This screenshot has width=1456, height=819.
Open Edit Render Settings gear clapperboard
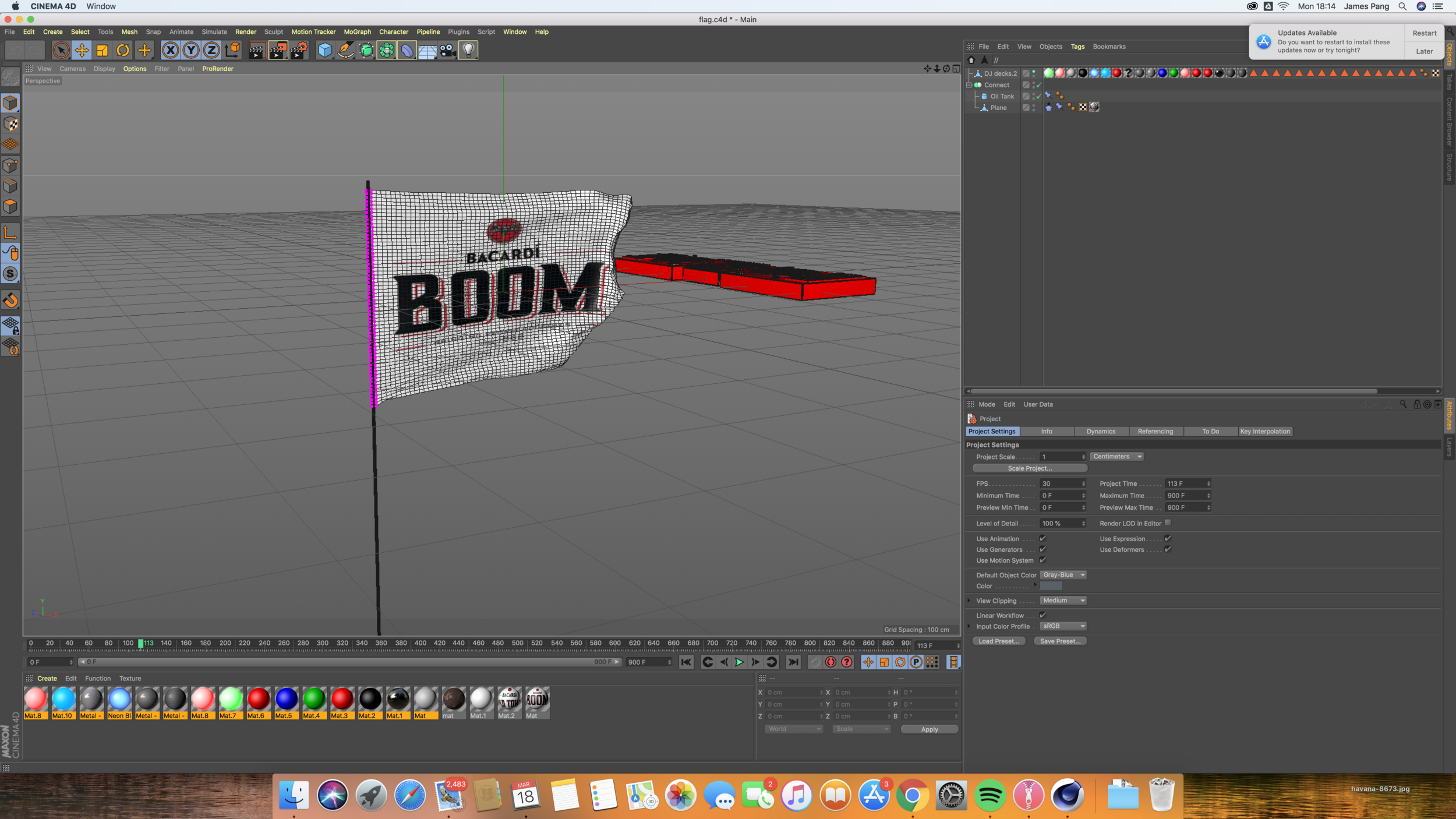[x=299, y=51]
